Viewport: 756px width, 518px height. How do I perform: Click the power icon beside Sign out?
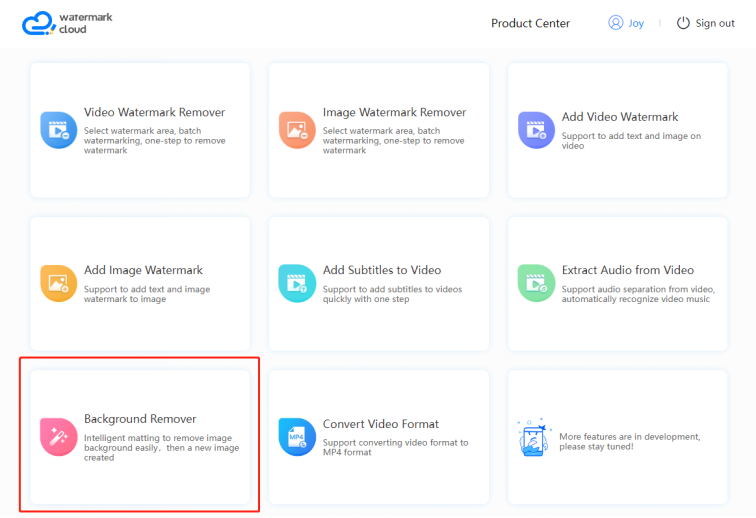[683, 23]
